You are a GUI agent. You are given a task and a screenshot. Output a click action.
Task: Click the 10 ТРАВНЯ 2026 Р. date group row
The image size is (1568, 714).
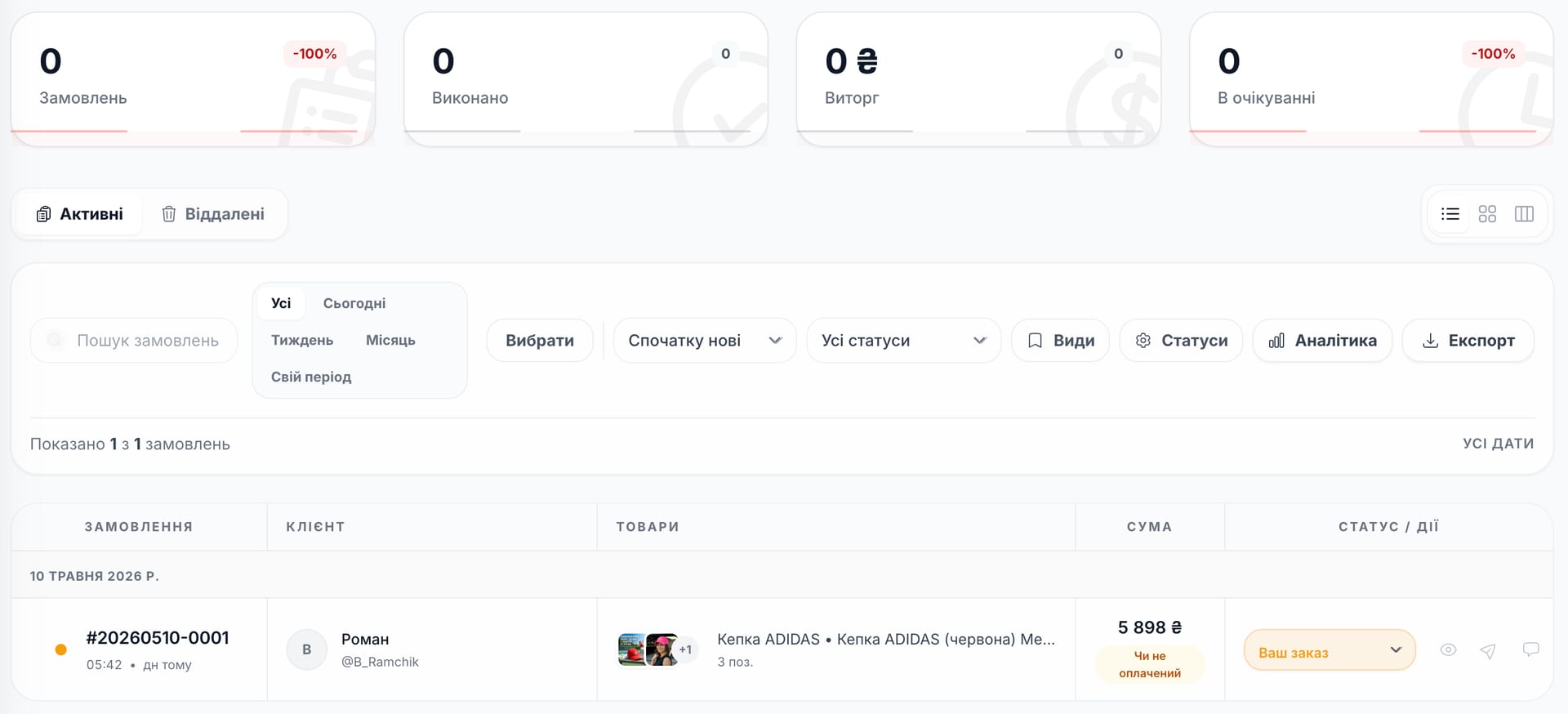[782, 575]
